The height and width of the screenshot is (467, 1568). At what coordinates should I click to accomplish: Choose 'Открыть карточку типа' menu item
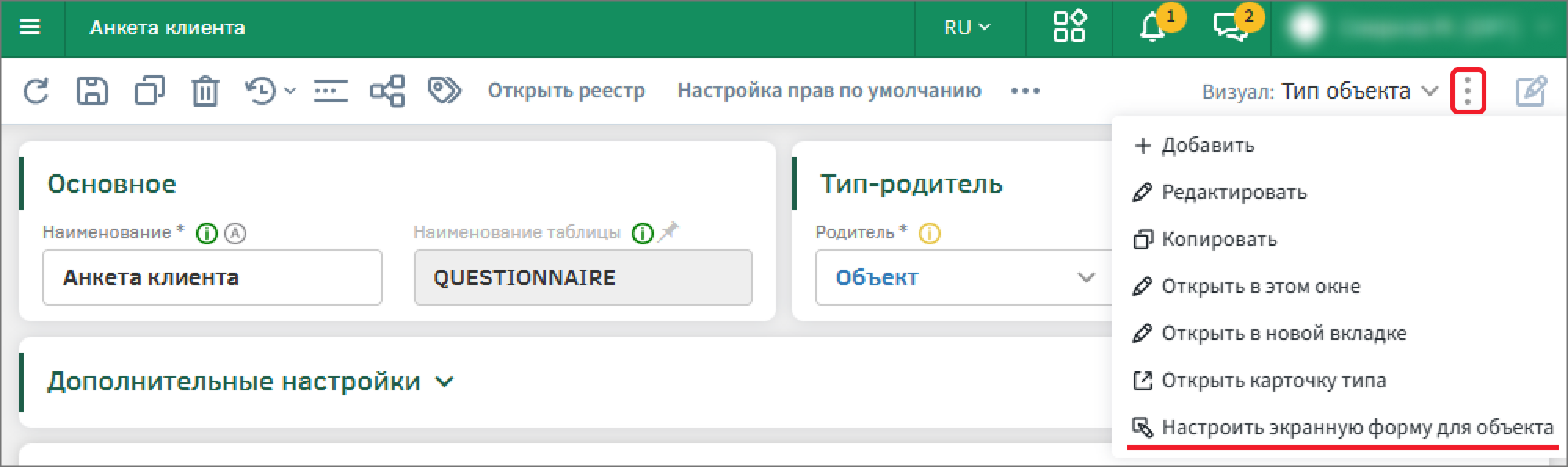(x=1273, y=380)
